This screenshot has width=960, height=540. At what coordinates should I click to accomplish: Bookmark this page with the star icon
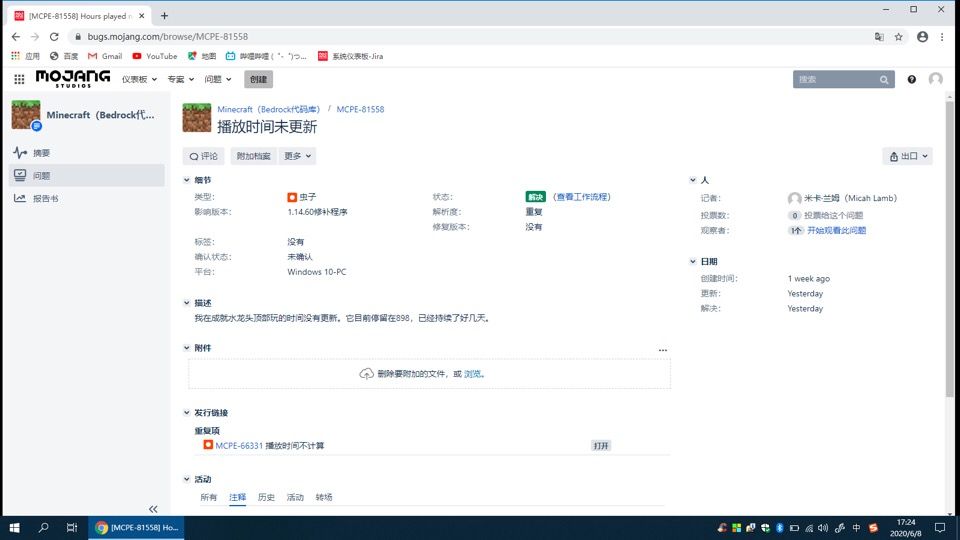pyautogui.click(x=898, y=37)
